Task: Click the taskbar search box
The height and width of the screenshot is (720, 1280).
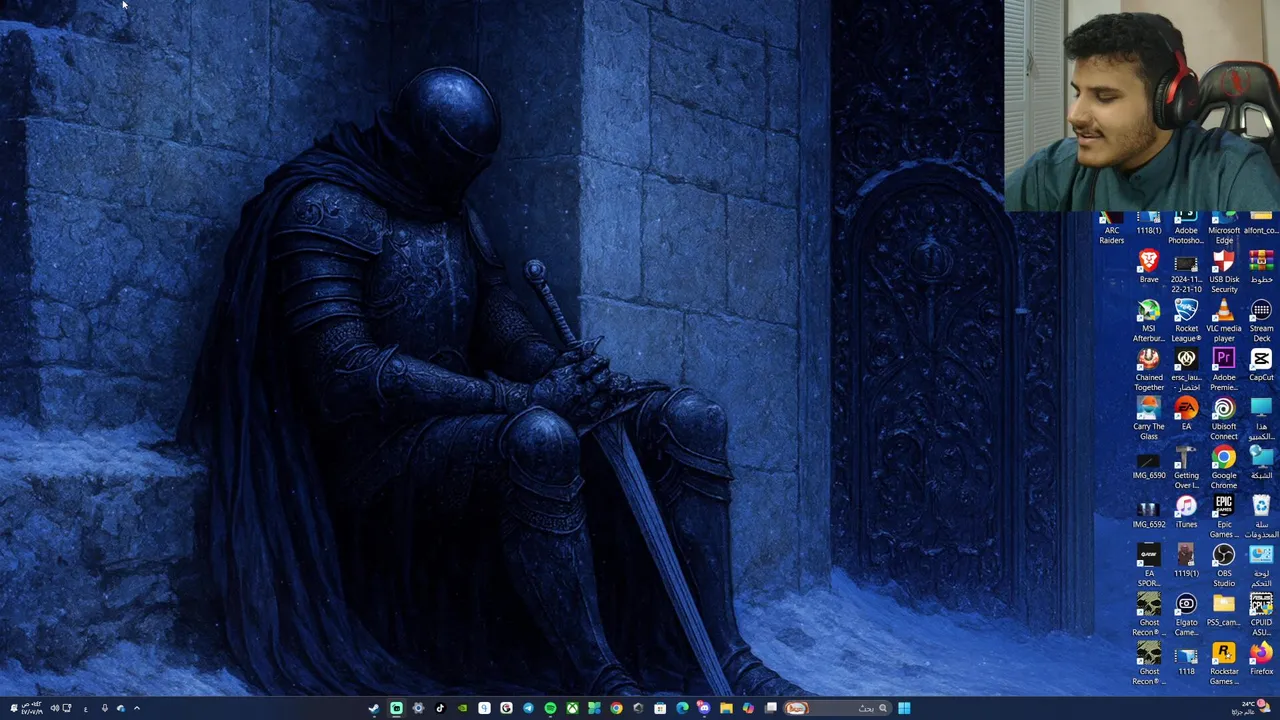Action: click(x=836, y=708)
